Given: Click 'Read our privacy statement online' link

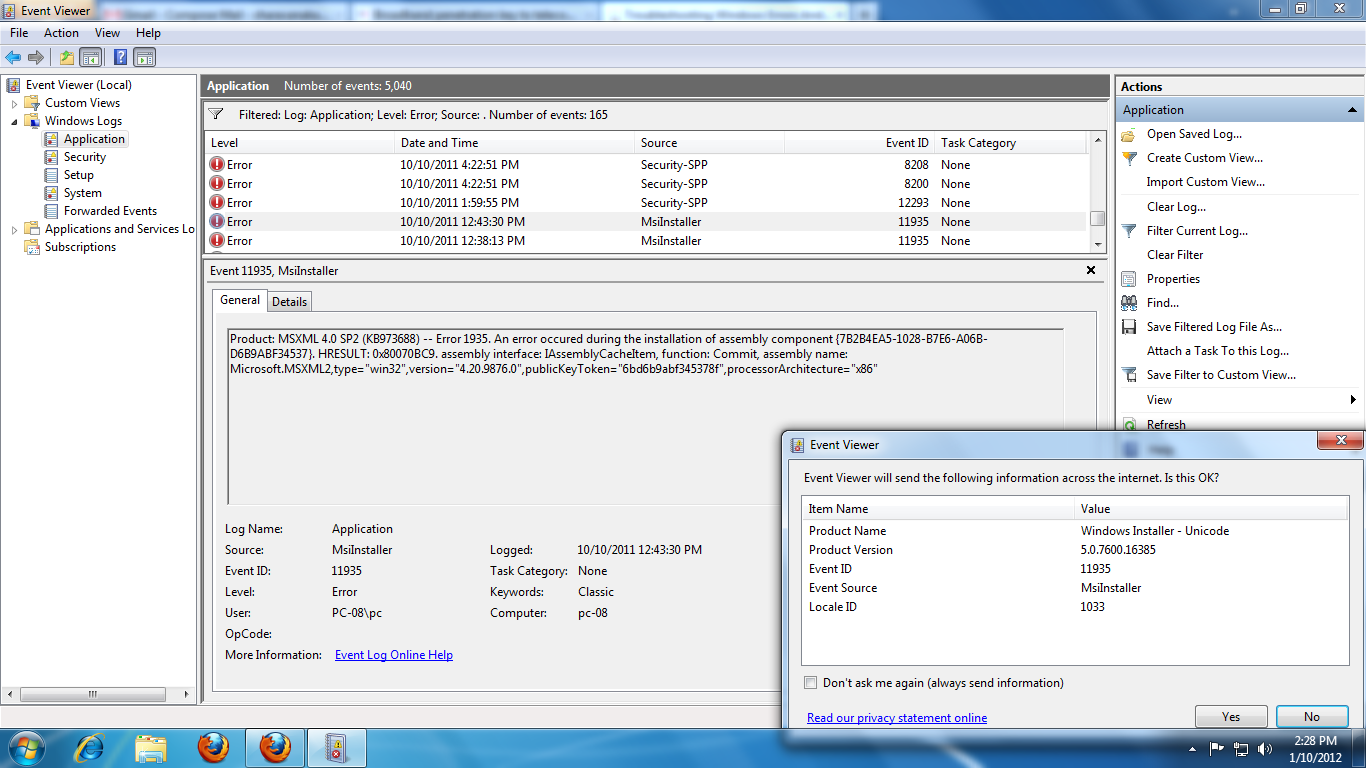Looking at the screenshot, I should tap(897, 718).
